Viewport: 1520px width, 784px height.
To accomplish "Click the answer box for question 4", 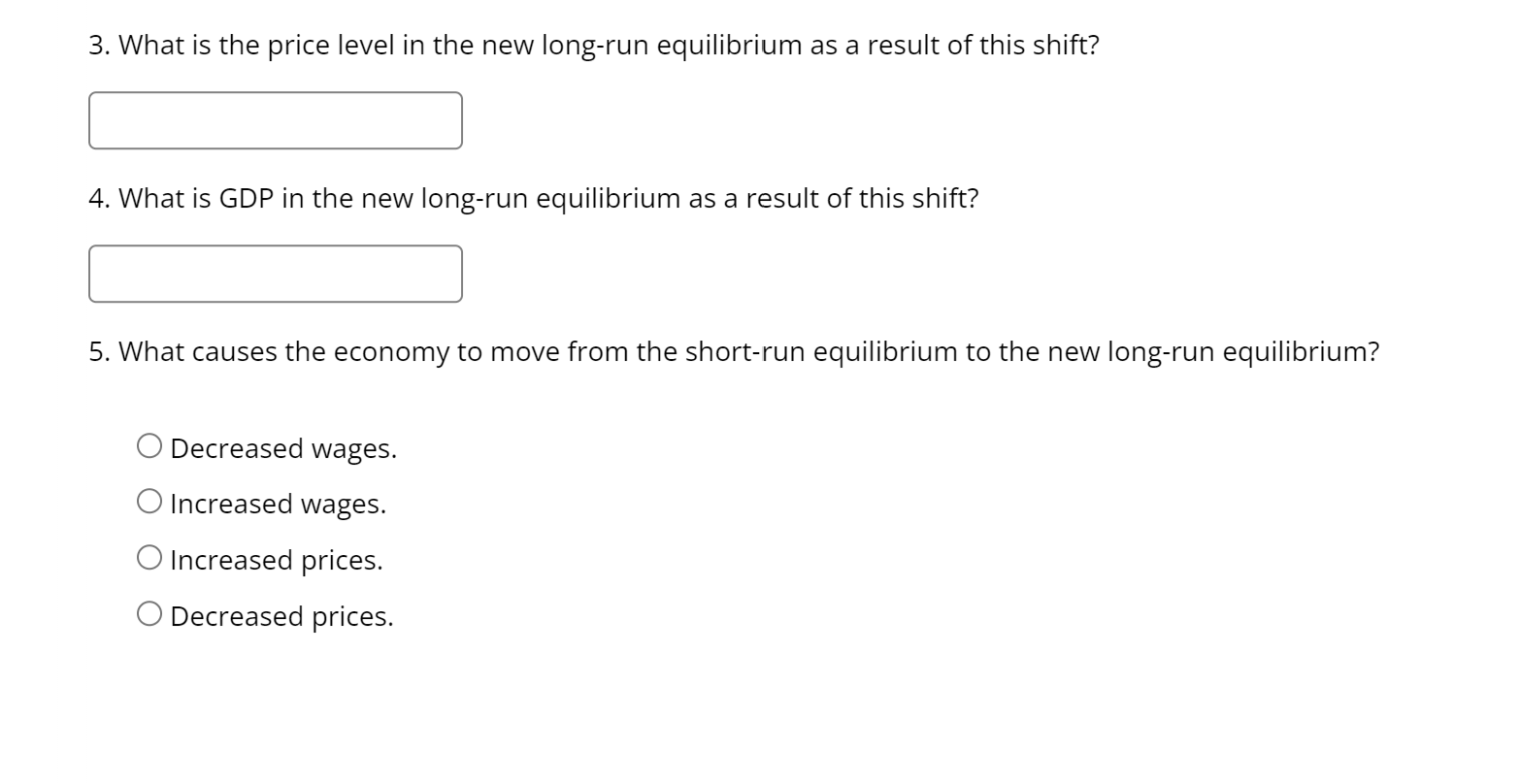I will pos(275,273).
